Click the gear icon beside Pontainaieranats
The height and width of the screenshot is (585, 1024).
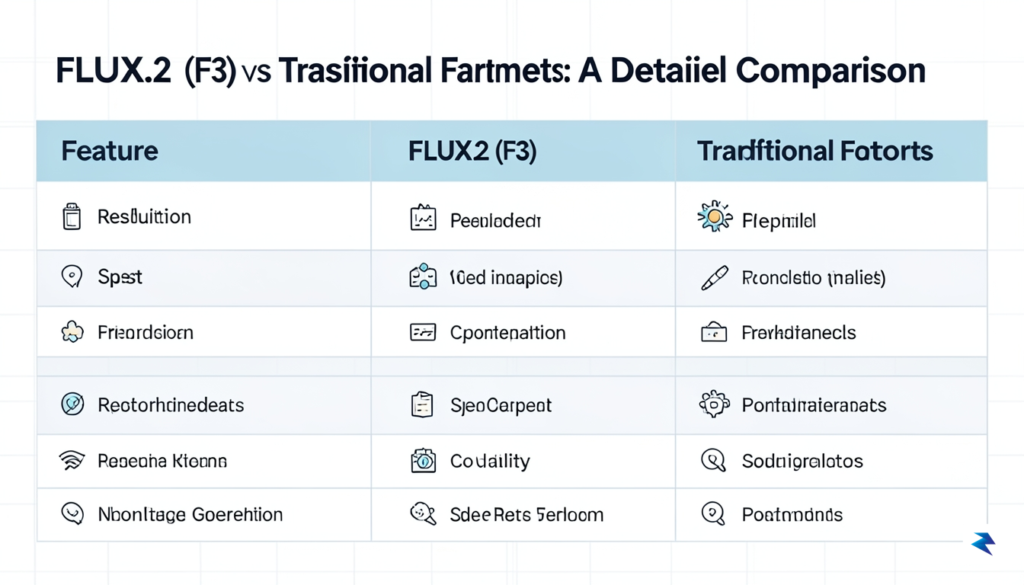714,404
